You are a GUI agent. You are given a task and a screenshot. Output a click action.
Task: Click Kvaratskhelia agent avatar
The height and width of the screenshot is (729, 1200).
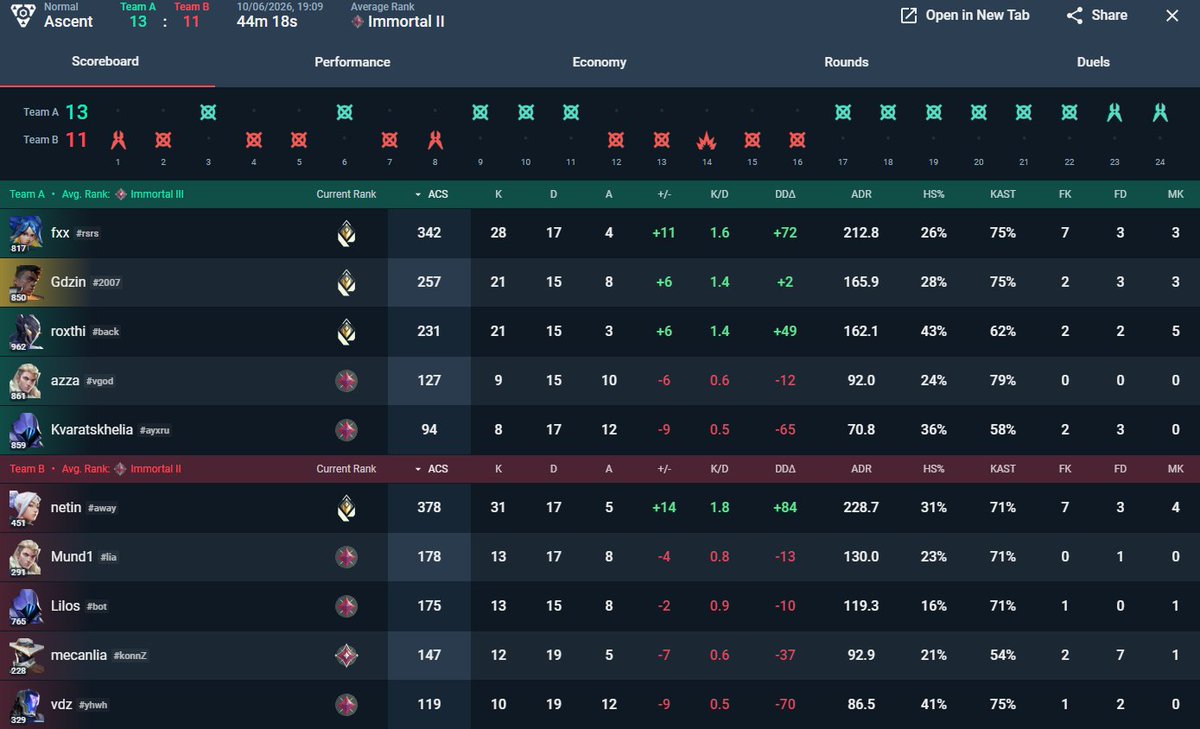[25, 430]
